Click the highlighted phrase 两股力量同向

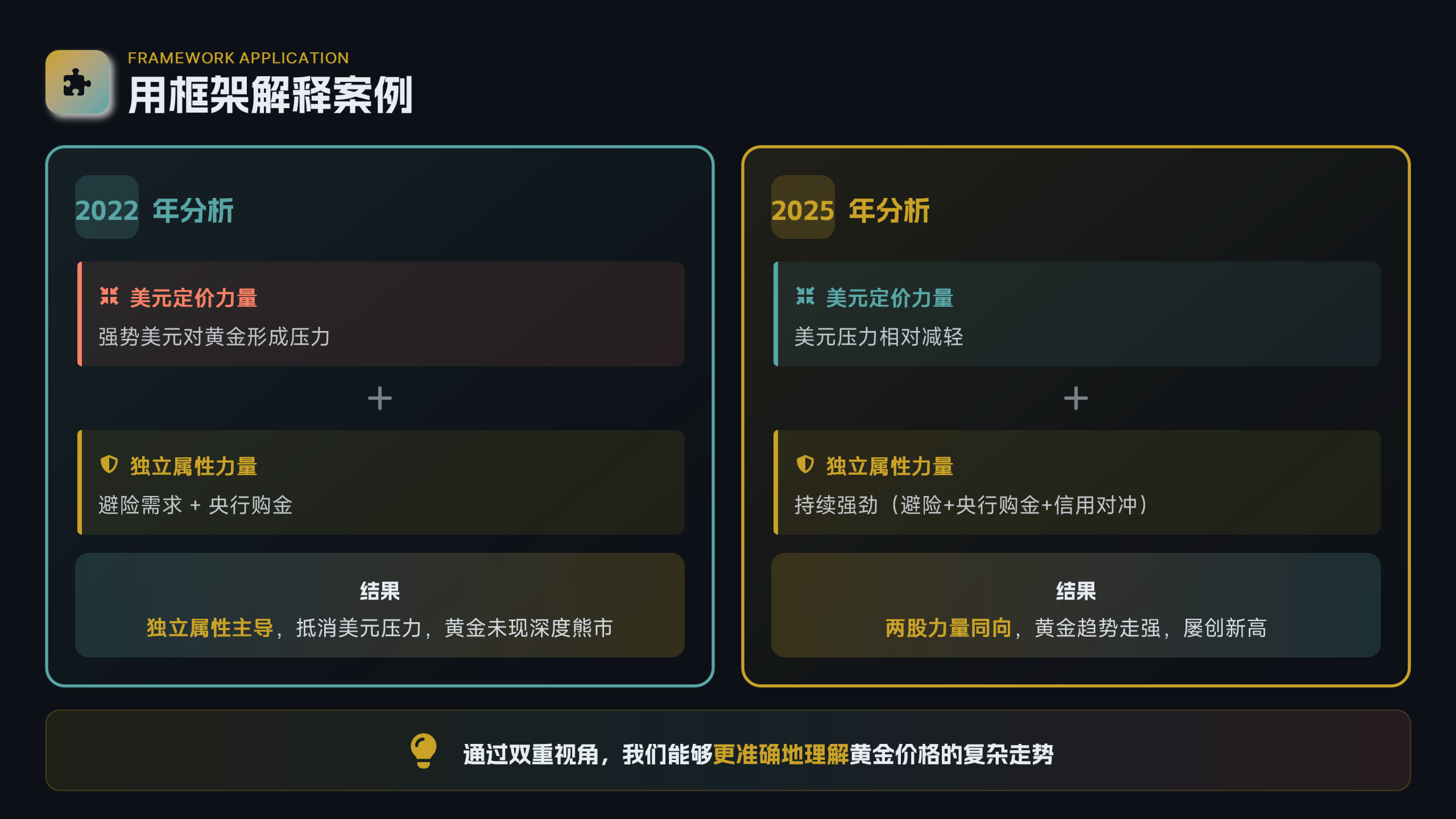(x=948, y=628)
